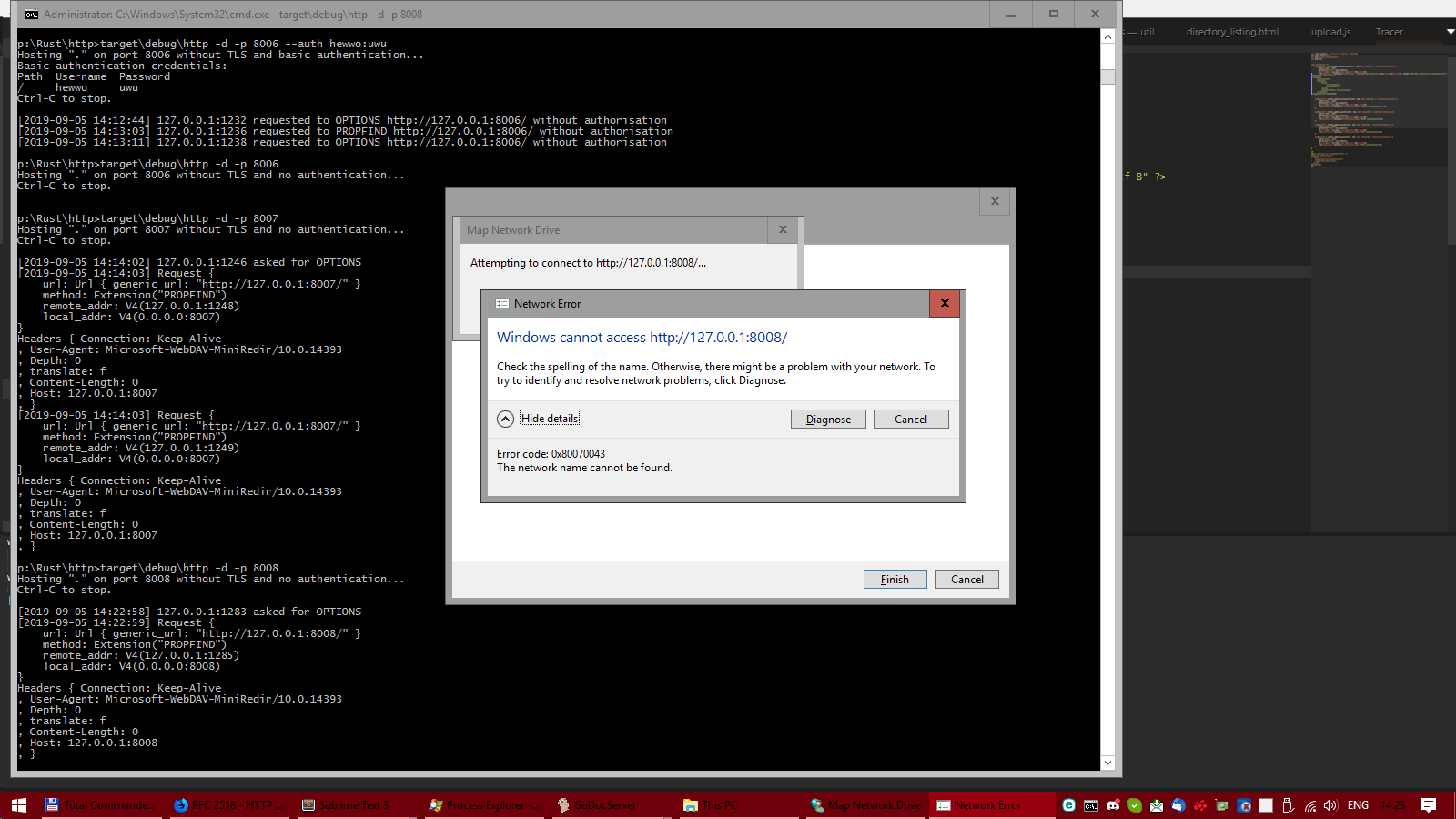Image resolution: width=1456 pixels, height=819 pixels.
Task: Select the upload.js tab
Action: coord(1330,32)
